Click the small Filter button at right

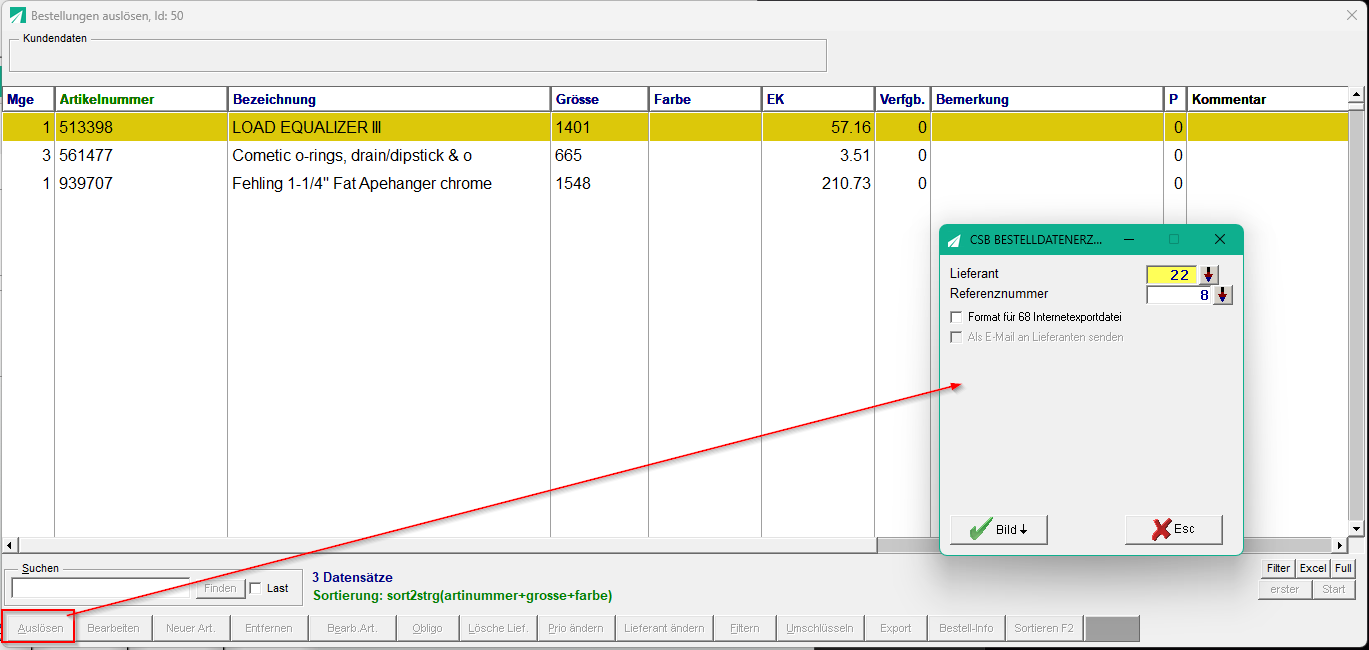pos(1278,568)
